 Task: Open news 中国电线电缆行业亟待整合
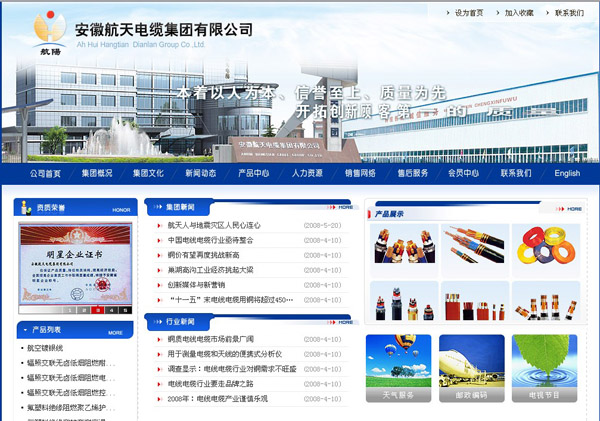(x=210, y=240)
